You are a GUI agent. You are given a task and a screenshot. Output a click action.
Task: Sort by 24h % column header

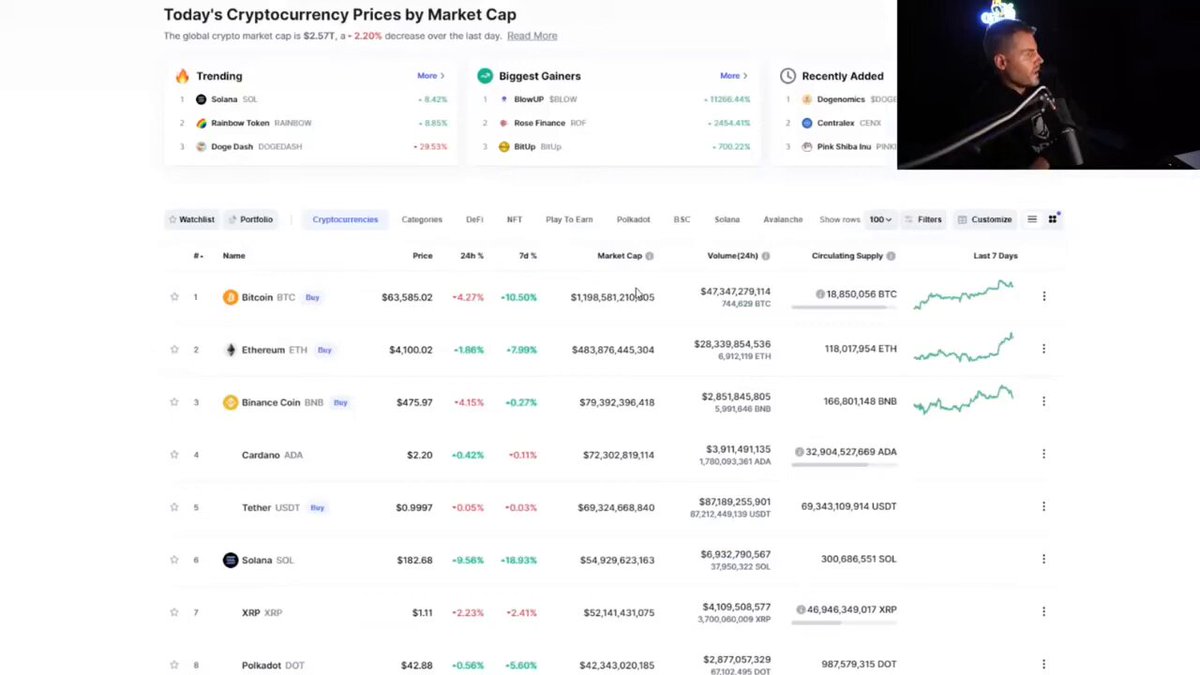(472, 256)
